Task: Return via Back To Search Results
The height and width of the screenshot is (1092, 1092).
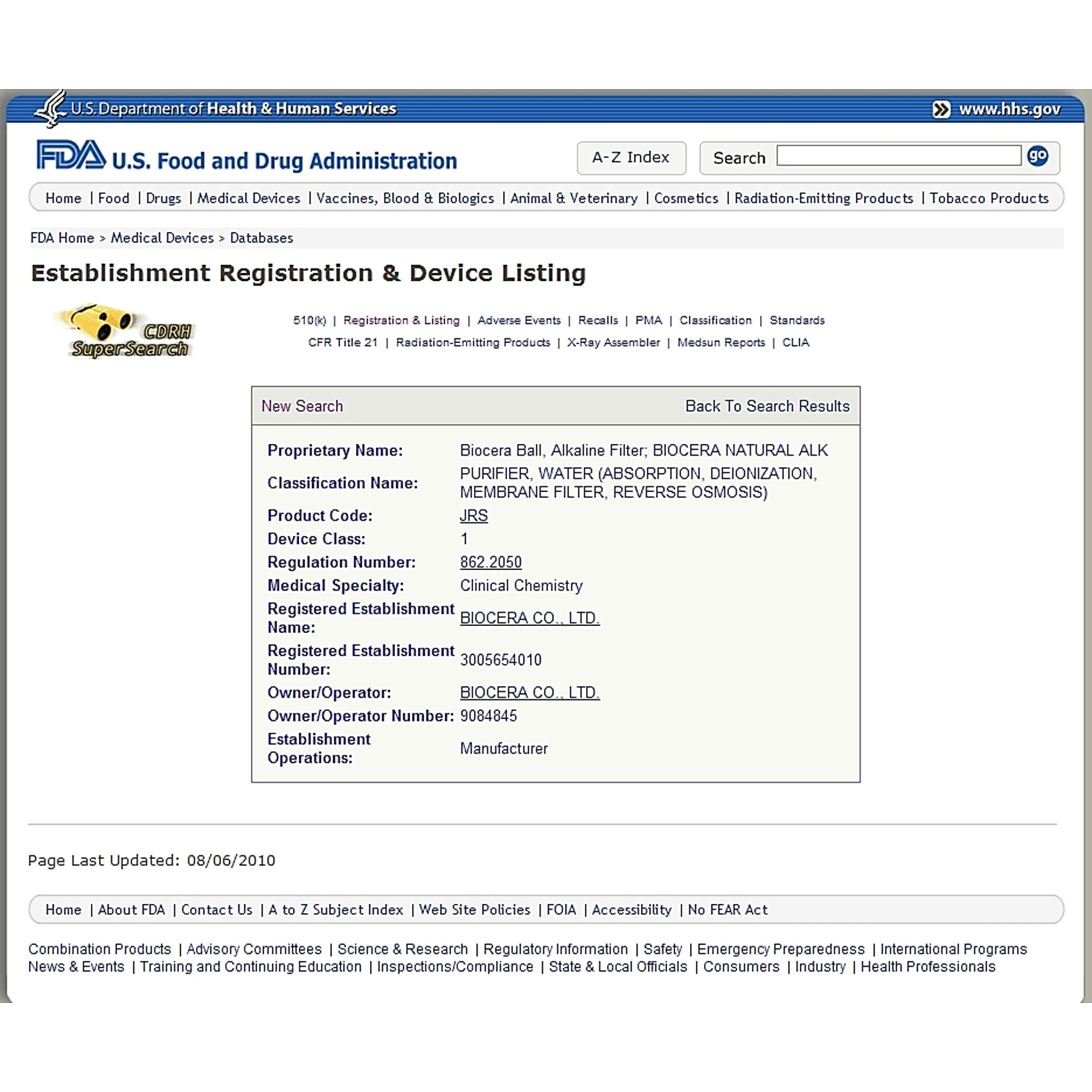Action: (767, 406)
